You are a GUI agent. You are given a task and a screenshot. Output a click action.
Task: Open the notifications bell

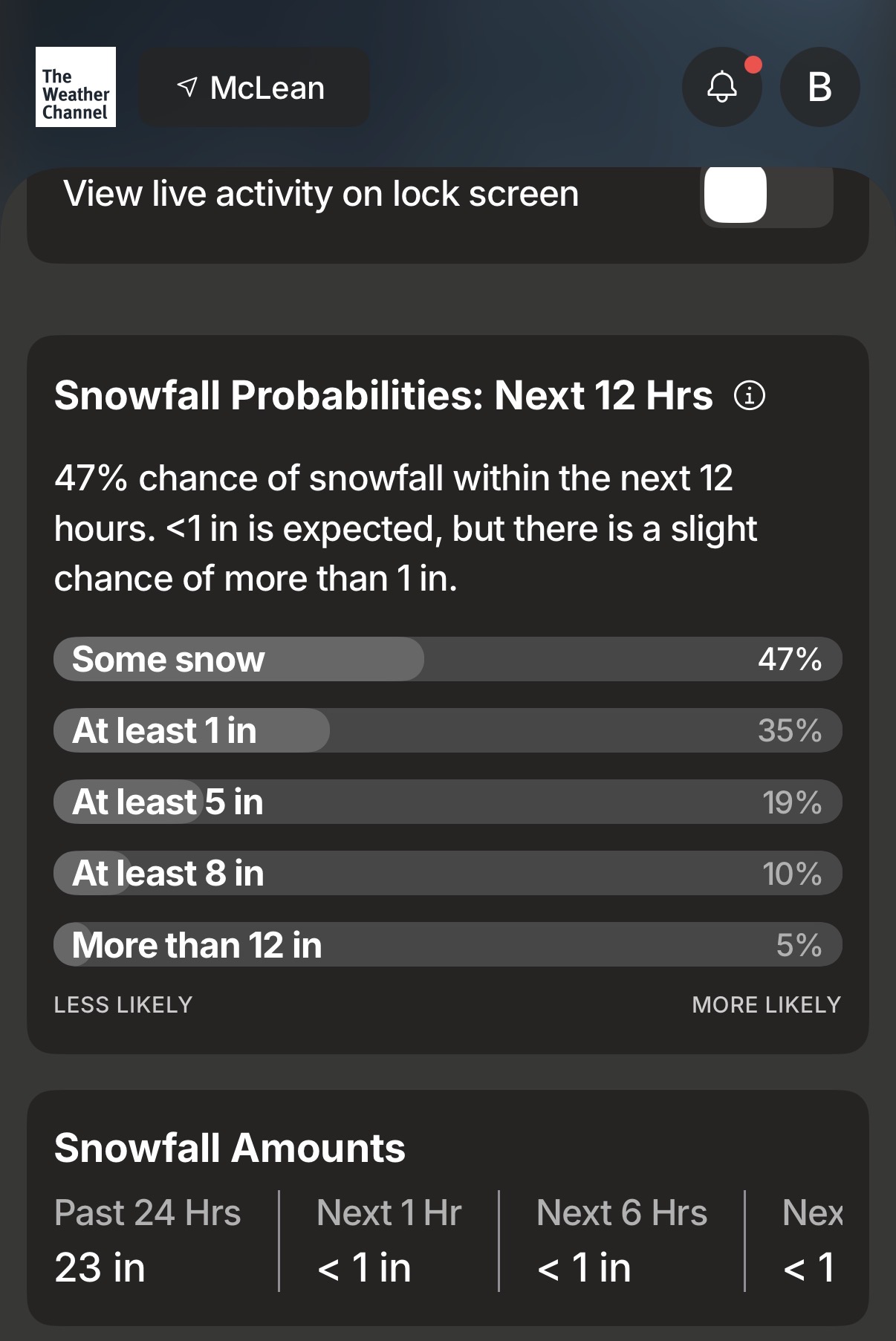pyautogui.click(x=721, y=87)
